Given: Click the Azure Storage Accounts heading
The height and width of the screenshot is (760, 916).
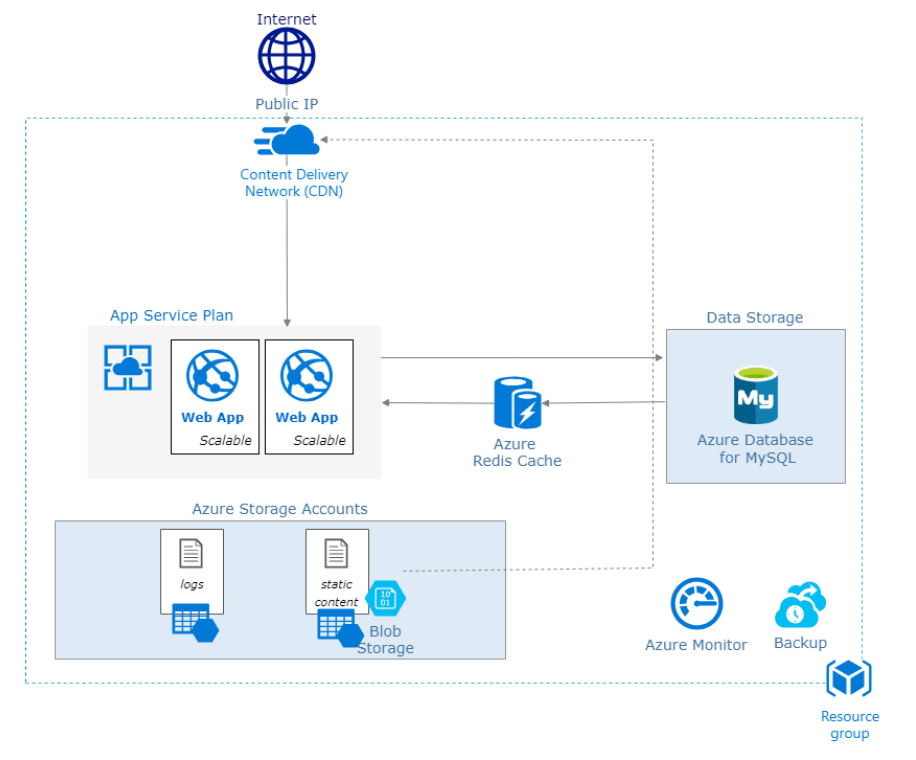Looking at the screenshot, I should coord(280,509).
